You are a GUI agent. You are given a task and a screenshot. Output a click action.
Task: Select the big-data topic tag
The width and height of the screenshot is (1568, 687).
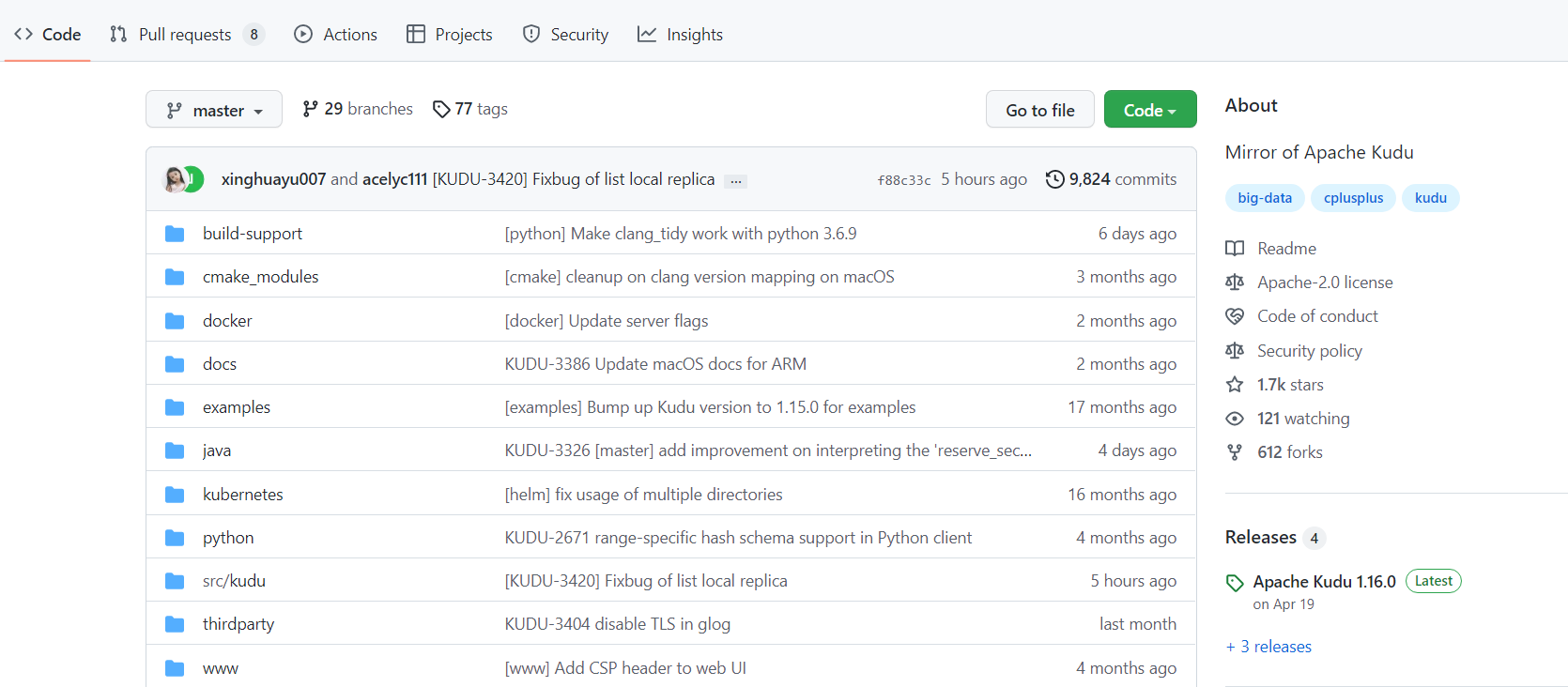(1265, 198)
